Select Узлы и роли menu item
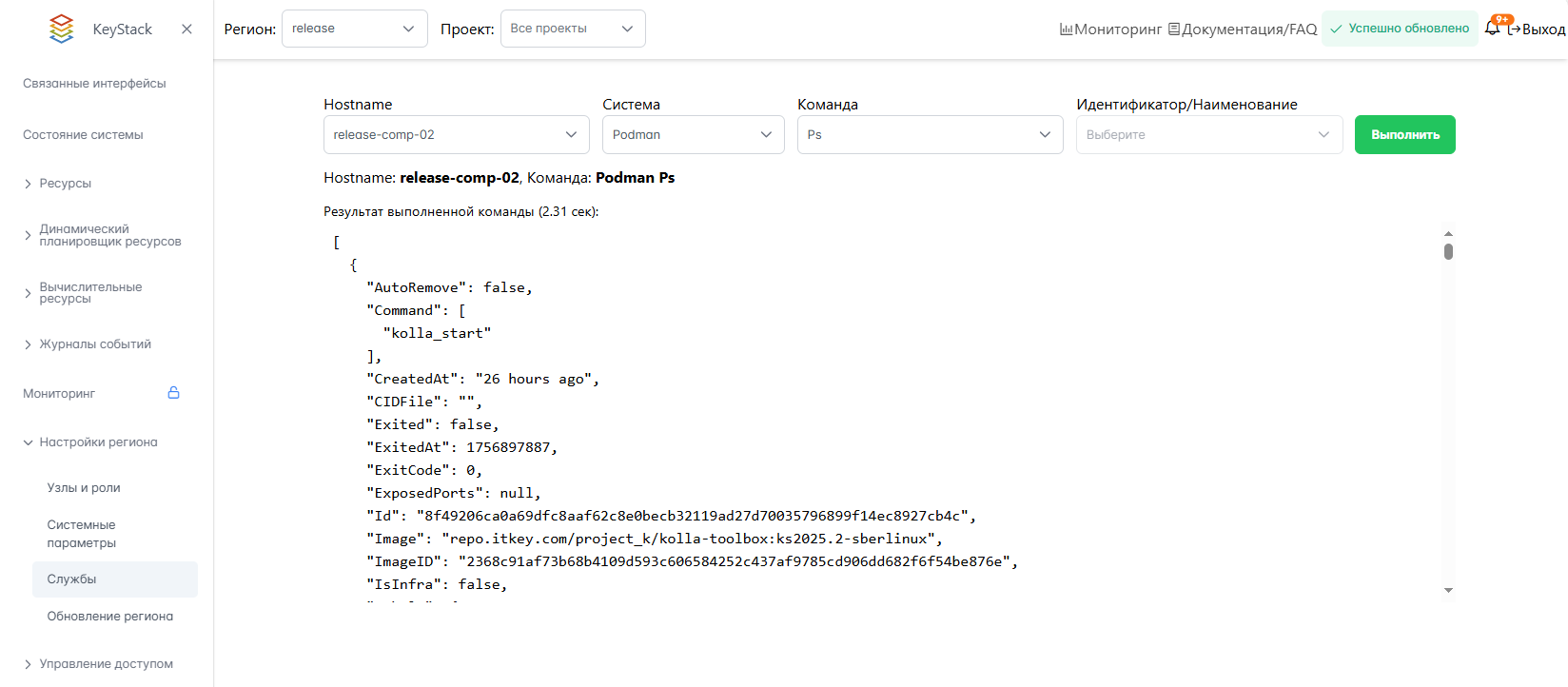 (84, 488)
